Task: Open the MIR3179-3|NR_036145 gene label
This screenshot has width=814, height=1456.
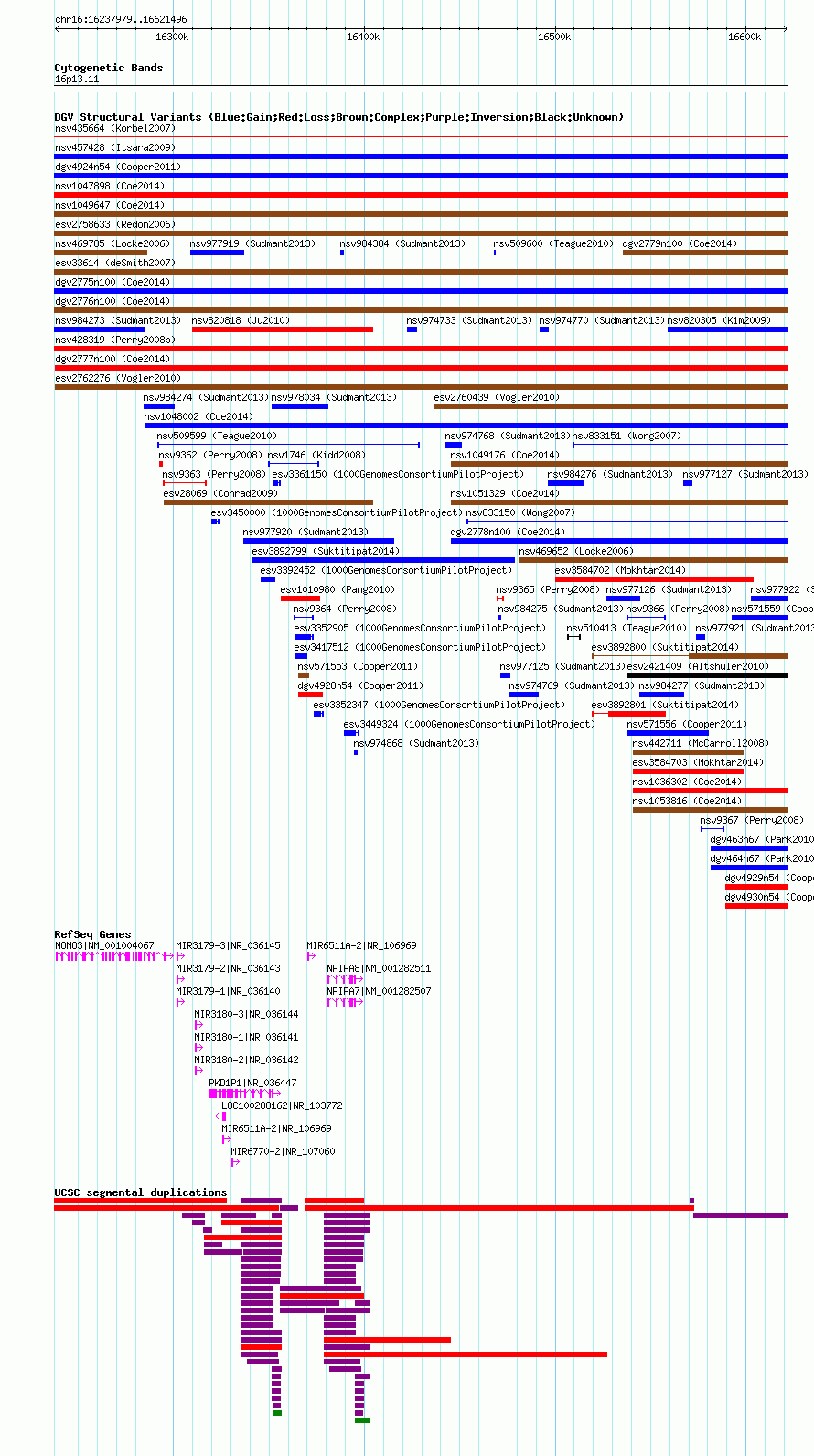Action: tap(229, 945)
